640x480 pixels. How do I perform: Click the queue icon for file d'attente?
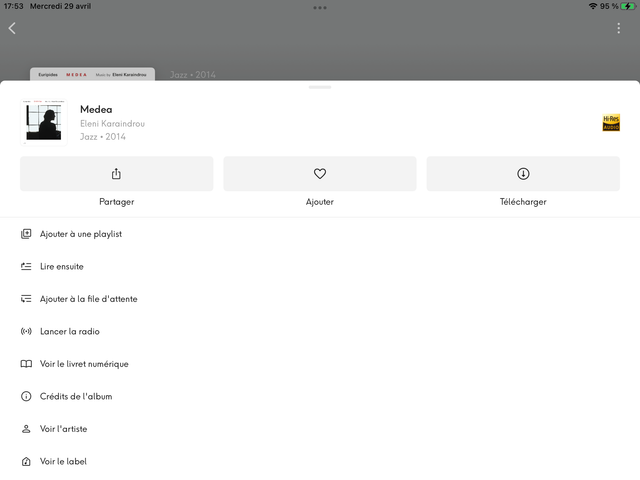[26, 299]
